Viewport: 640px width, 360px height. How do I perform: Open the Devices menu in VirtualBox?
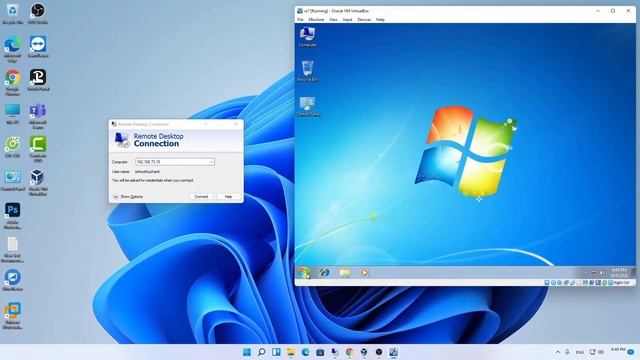coord(364,20)
